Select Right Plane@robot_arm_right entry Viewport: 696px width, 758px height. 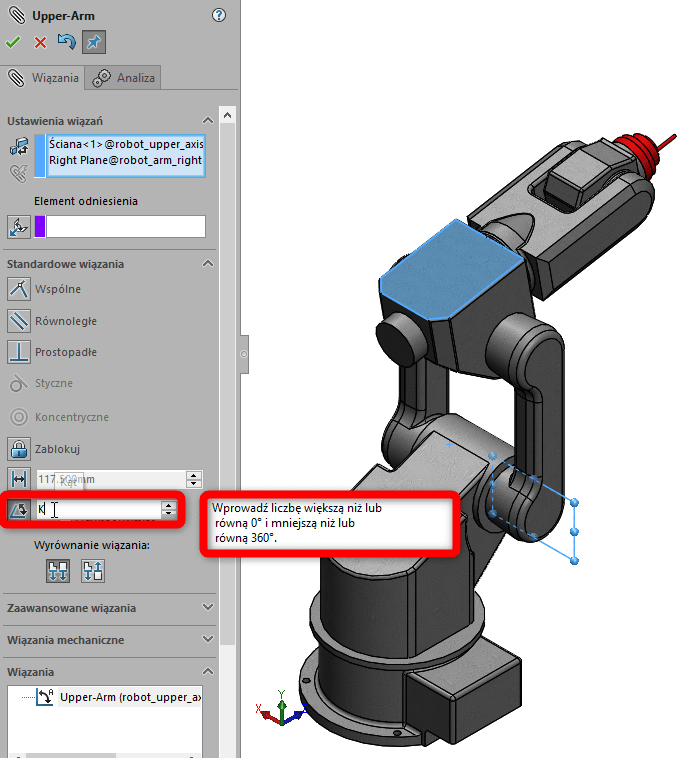coord(125,160)
